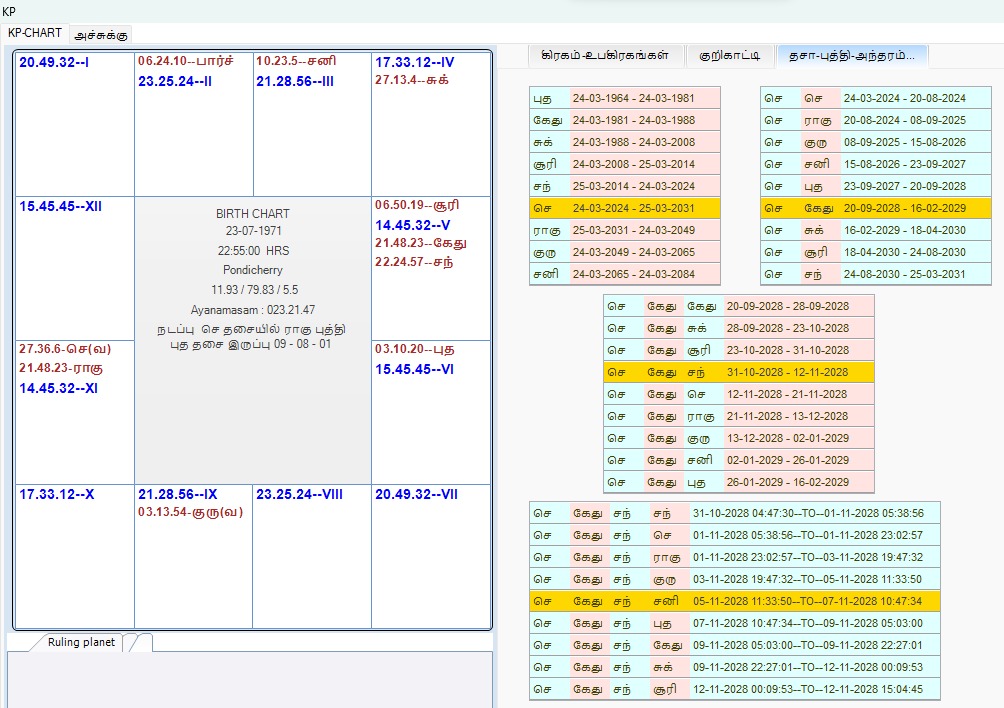Select highlighted antara 31-10-2028 - 12-11-2028
Image resolution: width=1004 pixels, height=708 pixels.
pyautogui.click(x=739, y=372)
